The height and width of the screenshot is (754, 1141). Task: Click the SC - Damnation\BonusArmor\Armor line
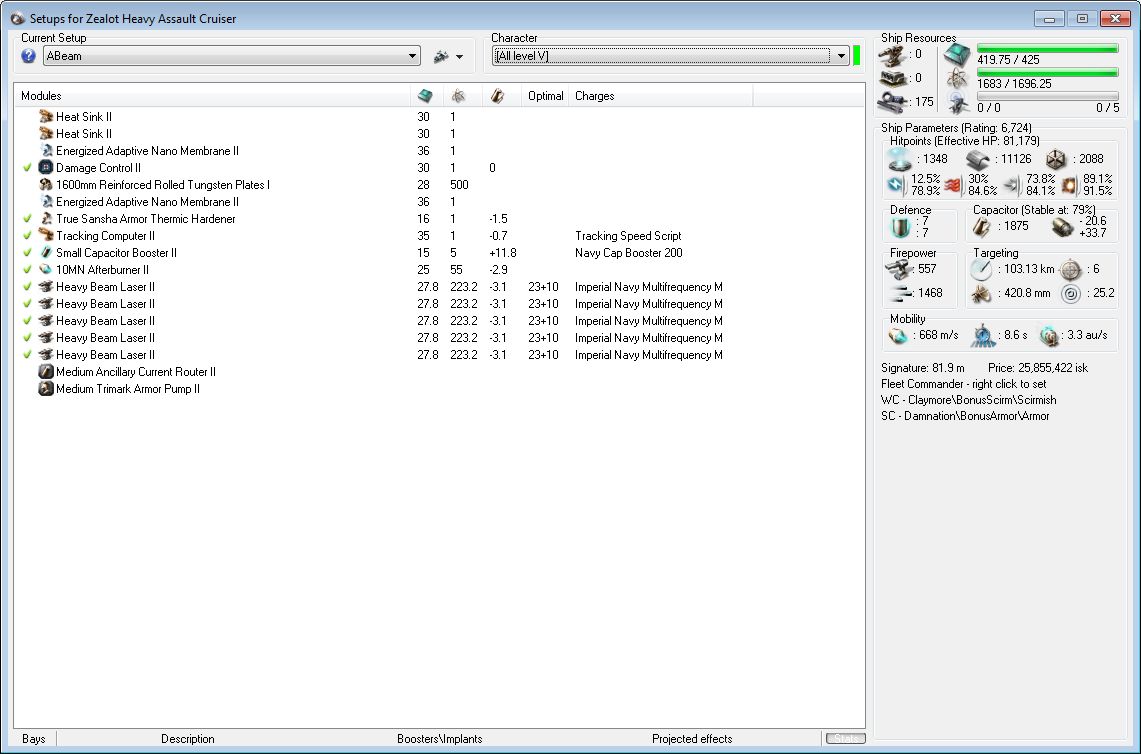click(x=965, y=416)
